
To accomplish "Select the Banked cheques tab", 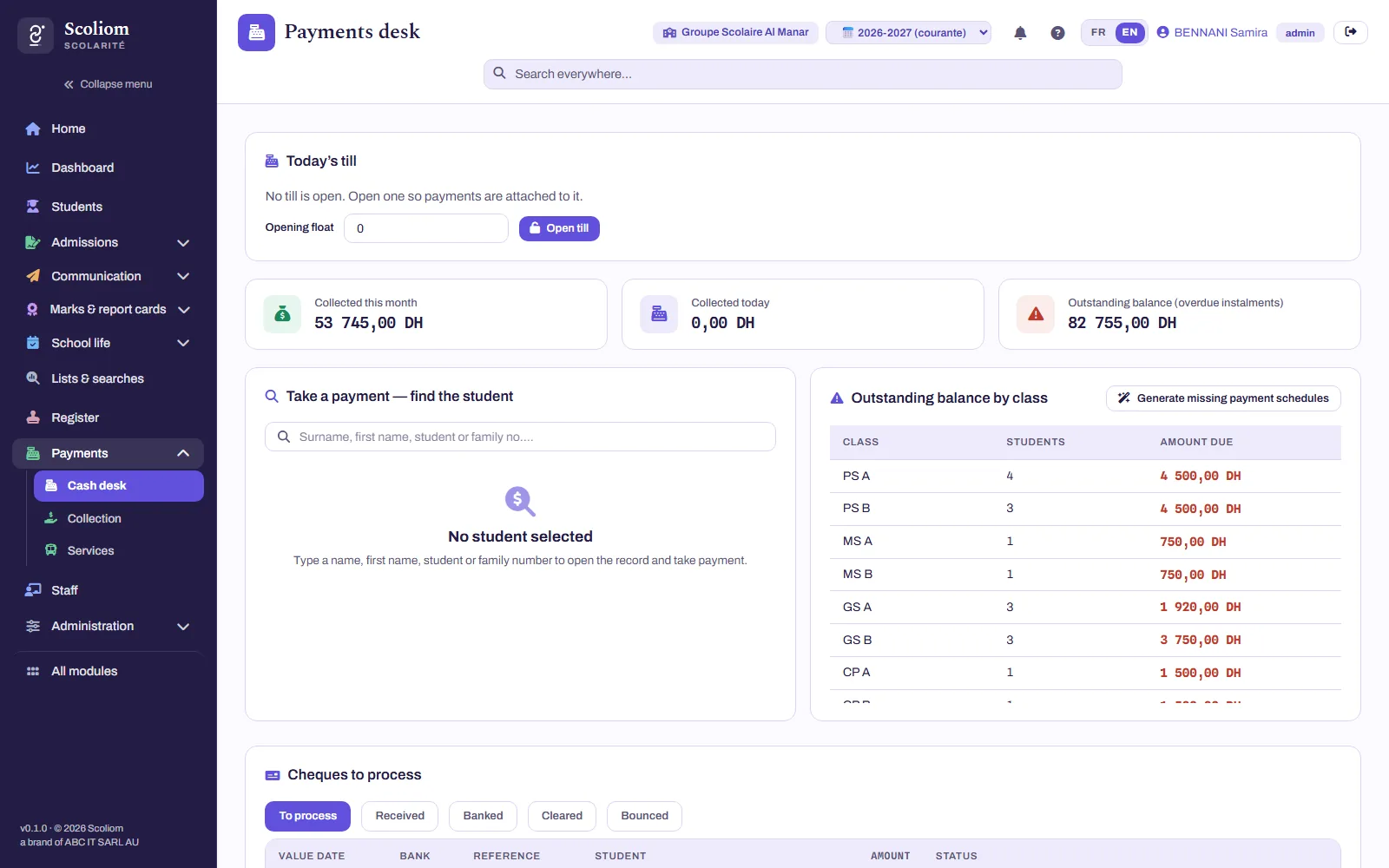I will [x=483, y=816].
